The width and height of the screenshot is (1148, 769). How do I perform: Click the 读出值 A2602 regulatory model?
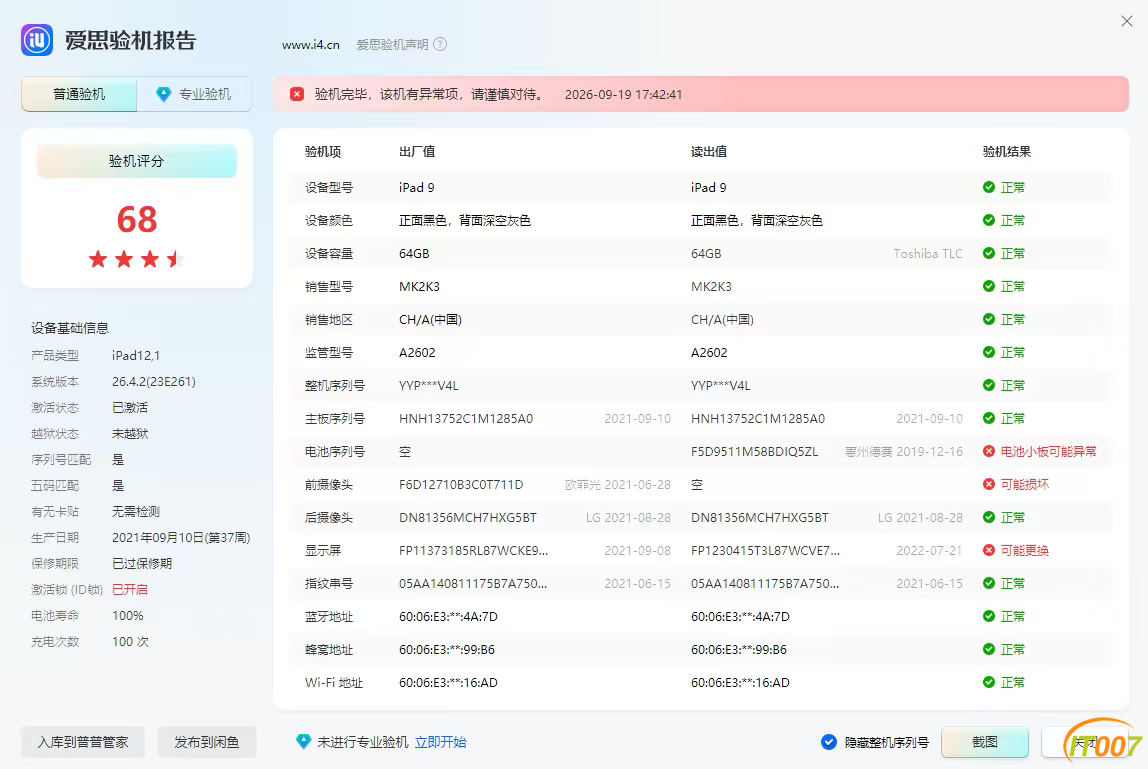click(709, 352)
